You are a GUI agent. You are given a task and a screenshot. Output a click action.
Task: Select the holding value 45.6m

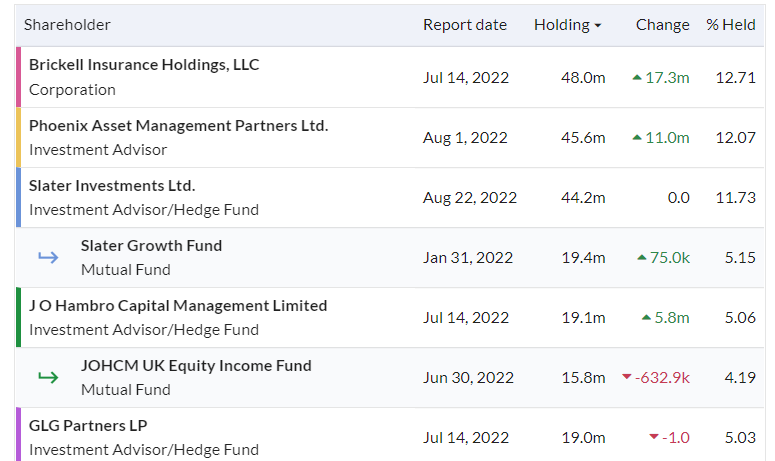tap(583, 138)
